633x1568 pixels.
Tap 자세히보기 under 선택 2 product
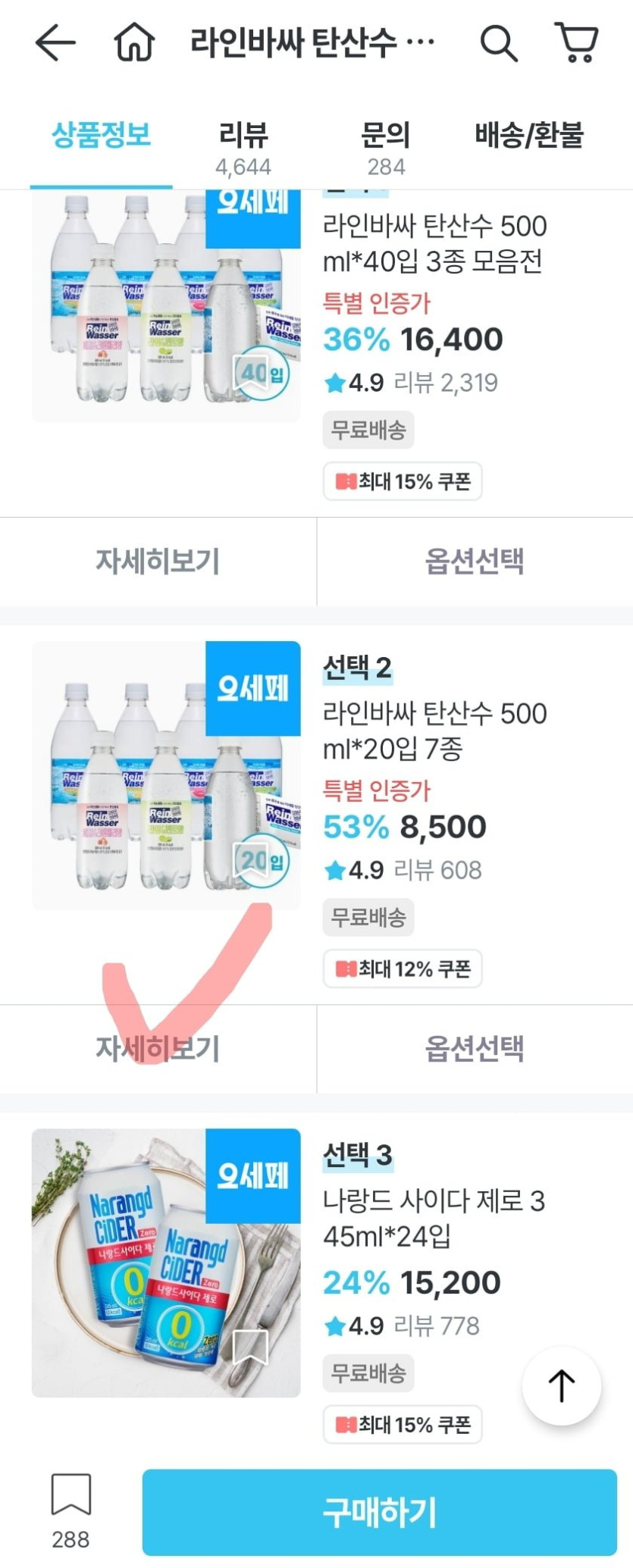click(x=158, y=1049)
